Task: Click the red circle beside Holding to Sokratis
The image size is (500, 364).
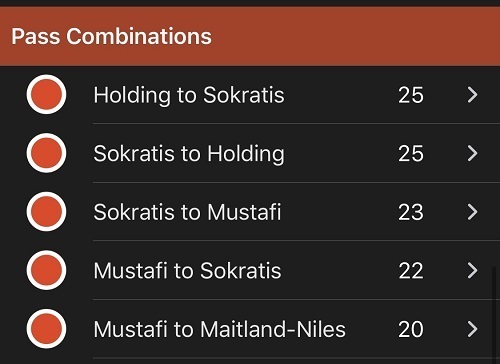Action: (46, 94)
